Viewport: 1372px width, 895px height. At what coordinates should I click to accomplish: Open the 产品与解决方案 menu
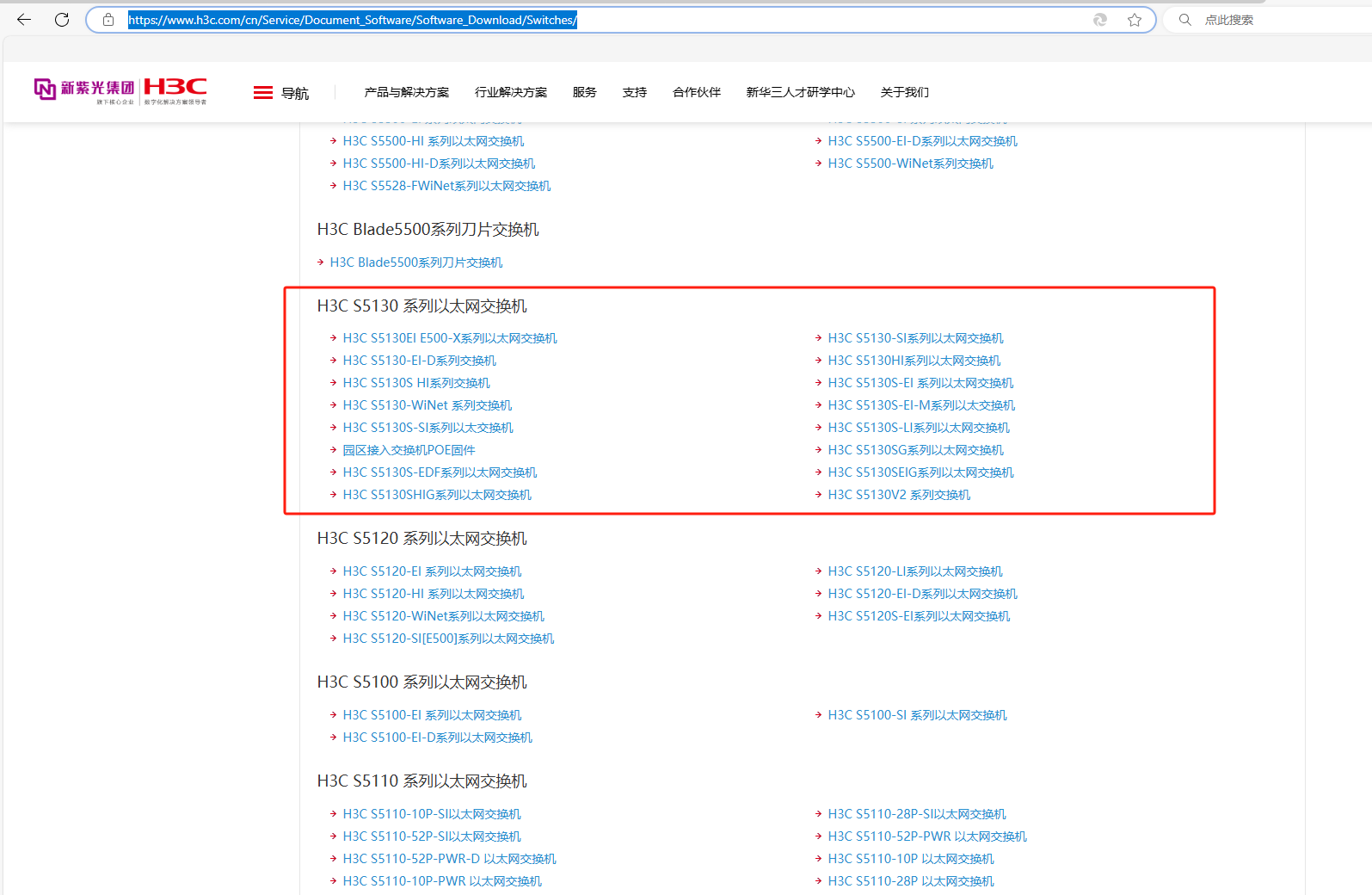tap(407, 92)
